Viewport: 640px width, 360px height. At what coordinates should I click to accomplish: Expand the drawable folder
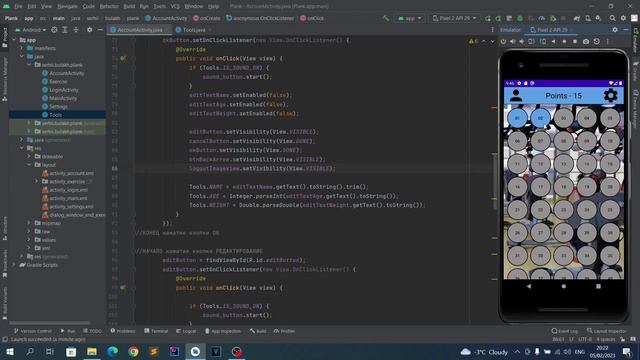tap(29, 156)
